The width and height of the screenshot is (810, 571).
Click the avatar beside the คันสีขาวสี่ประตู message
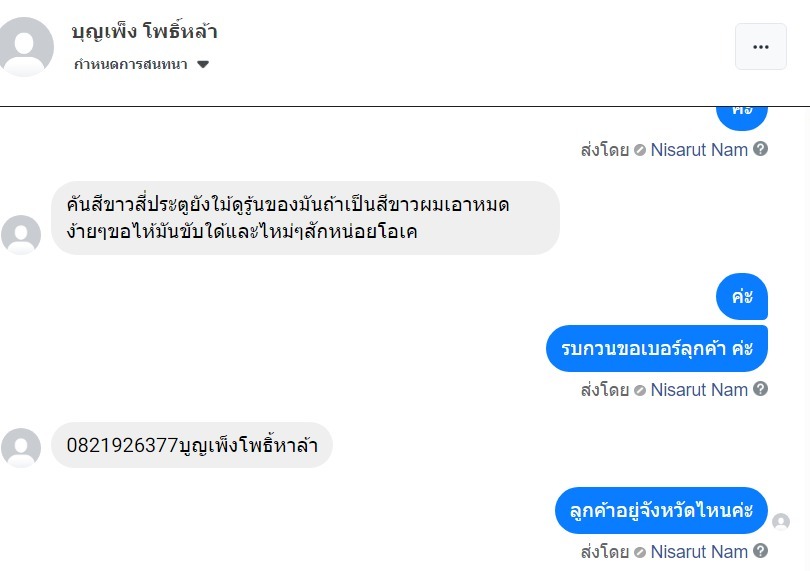point(21,235)
